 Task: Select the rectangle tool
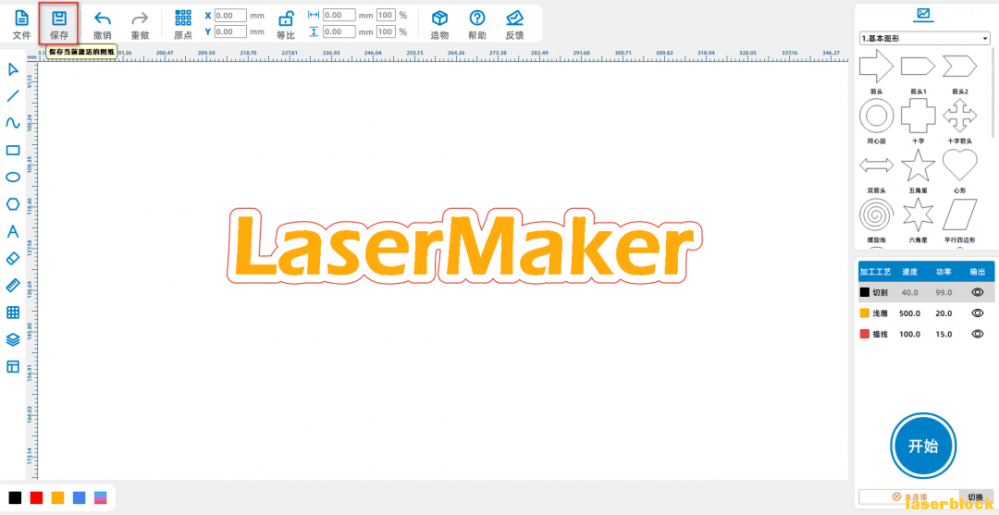13,150
